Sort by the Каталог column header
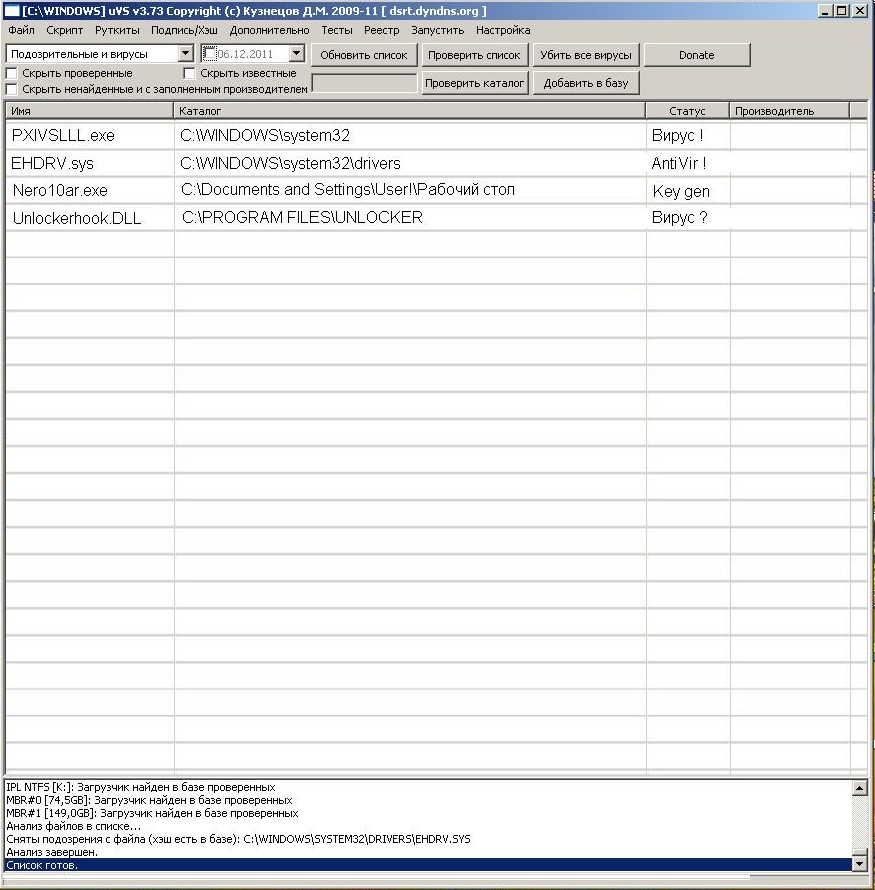This screenshot has width=875, height=890. 409,111
